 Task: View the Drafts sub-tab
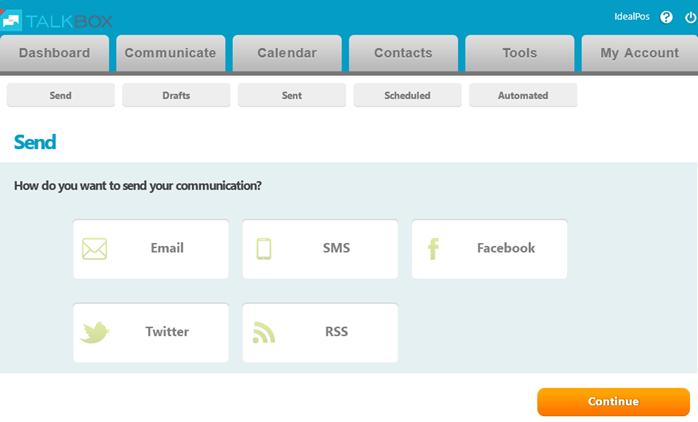click(176, 95)
